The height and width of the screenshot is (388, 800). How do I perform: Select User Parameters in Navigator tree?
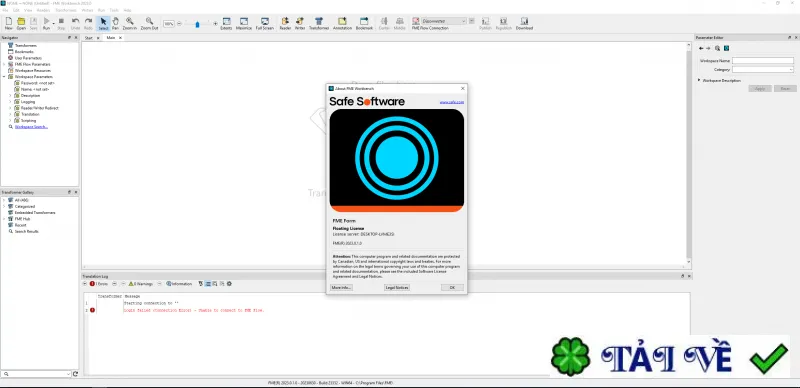tap(28, 58)
